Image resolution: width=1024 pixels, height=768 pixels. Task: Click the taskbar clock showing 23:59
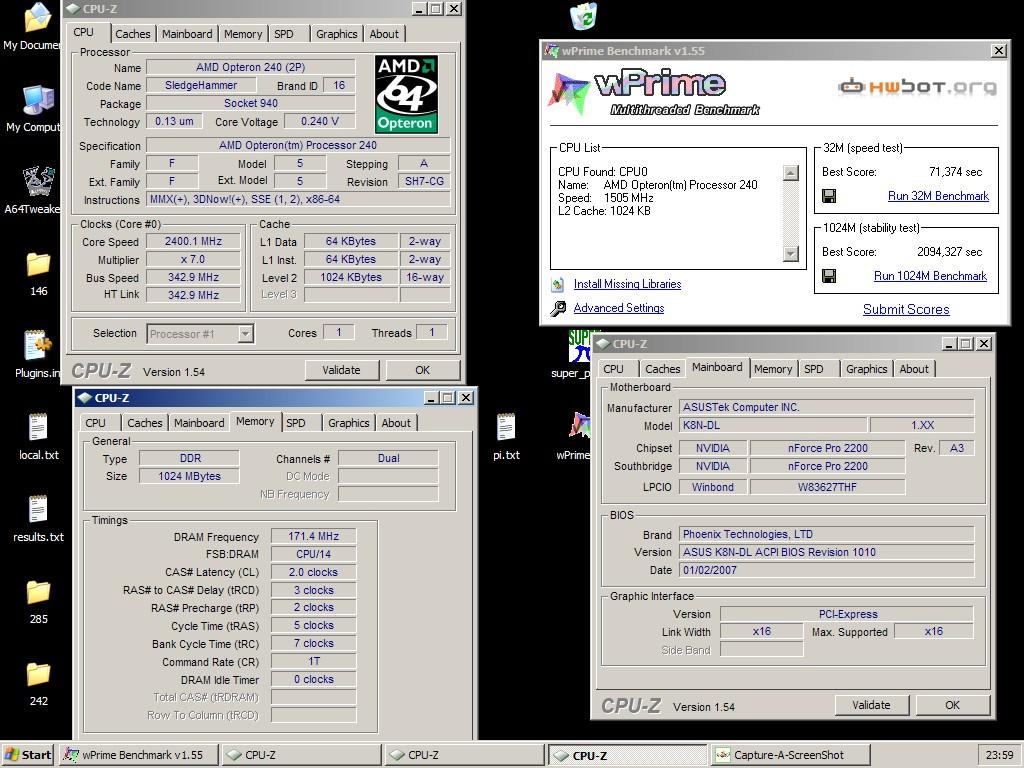999,755
